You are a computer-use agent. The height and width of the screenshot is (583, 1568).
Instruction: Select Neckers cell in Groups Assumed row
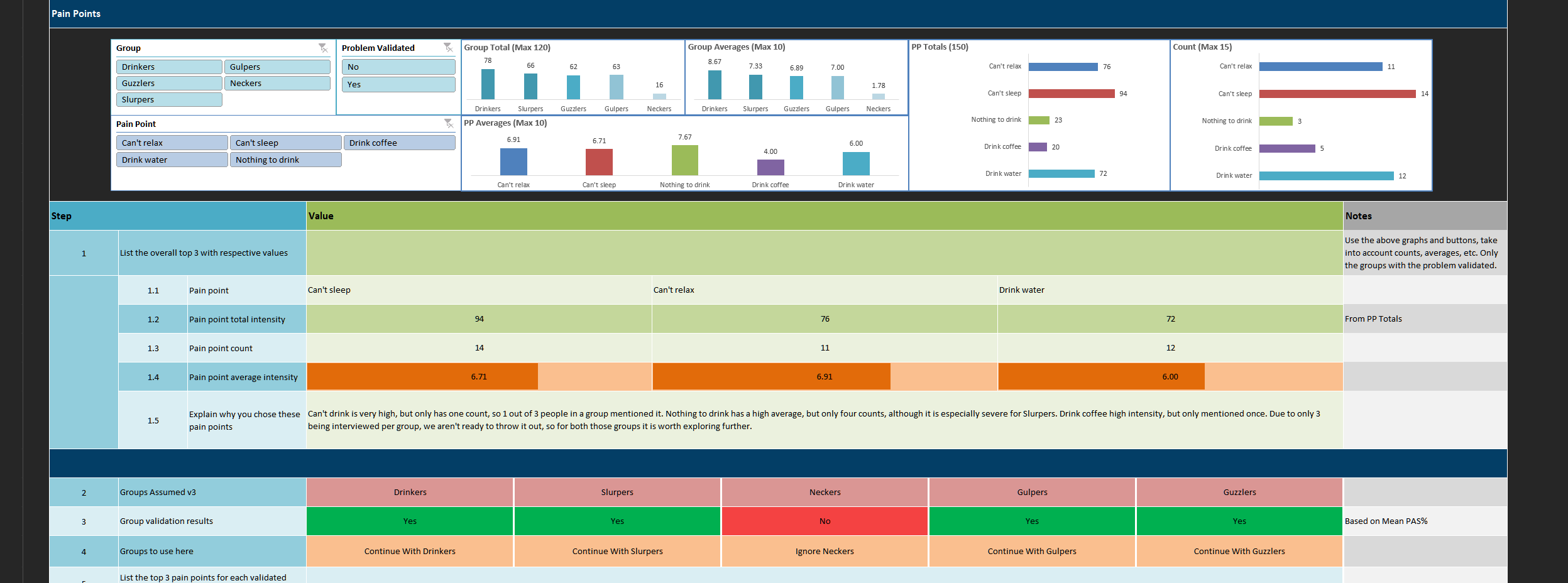click(825, 492)
